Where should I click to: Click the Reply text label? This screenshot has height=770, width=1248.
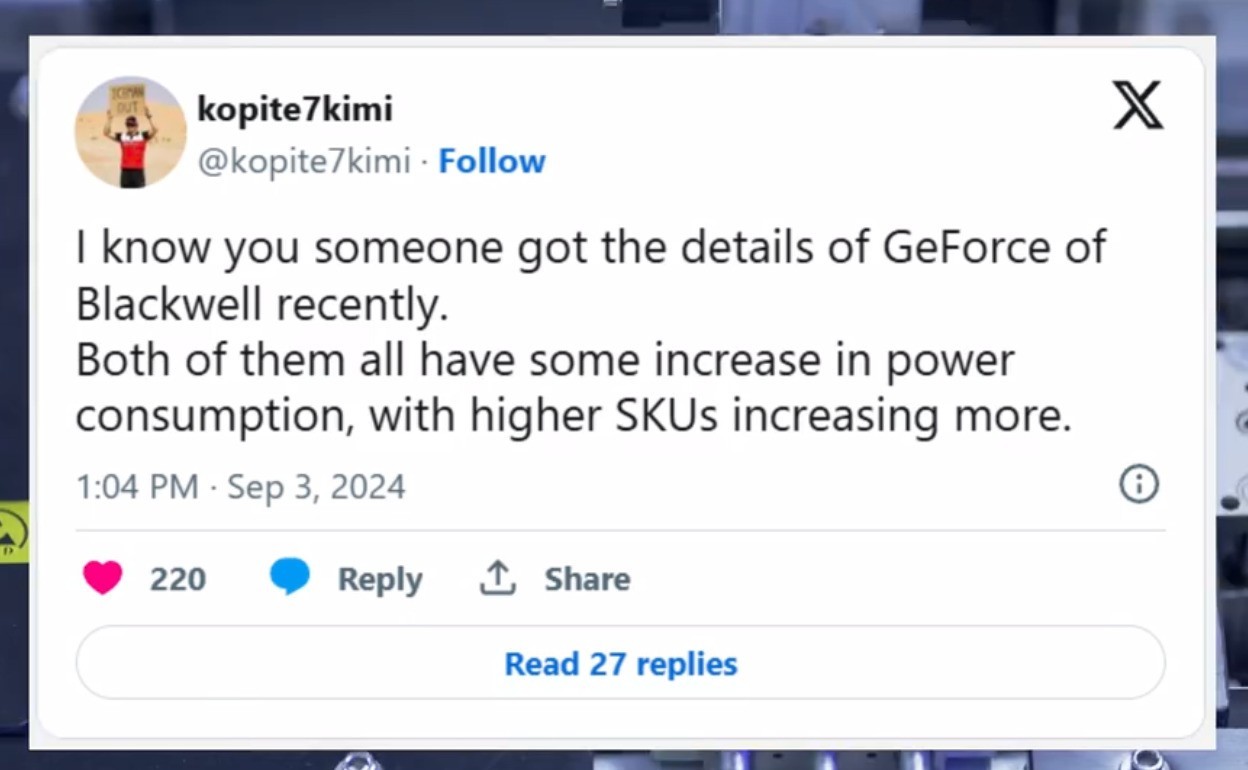(x=380, y=579)
